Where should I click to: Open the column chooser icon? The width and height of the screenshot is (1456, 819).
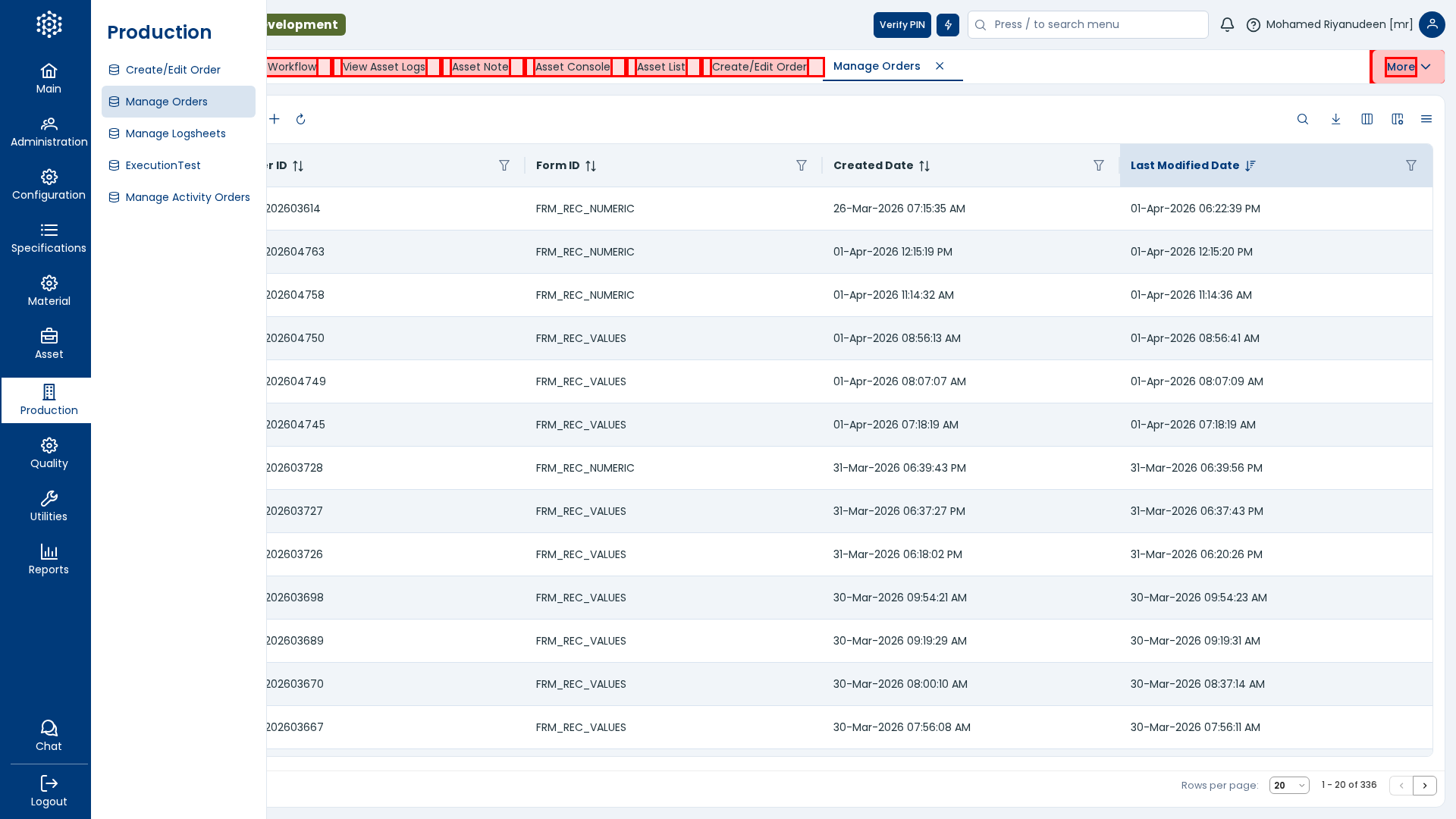click(x=1367, y=119)
